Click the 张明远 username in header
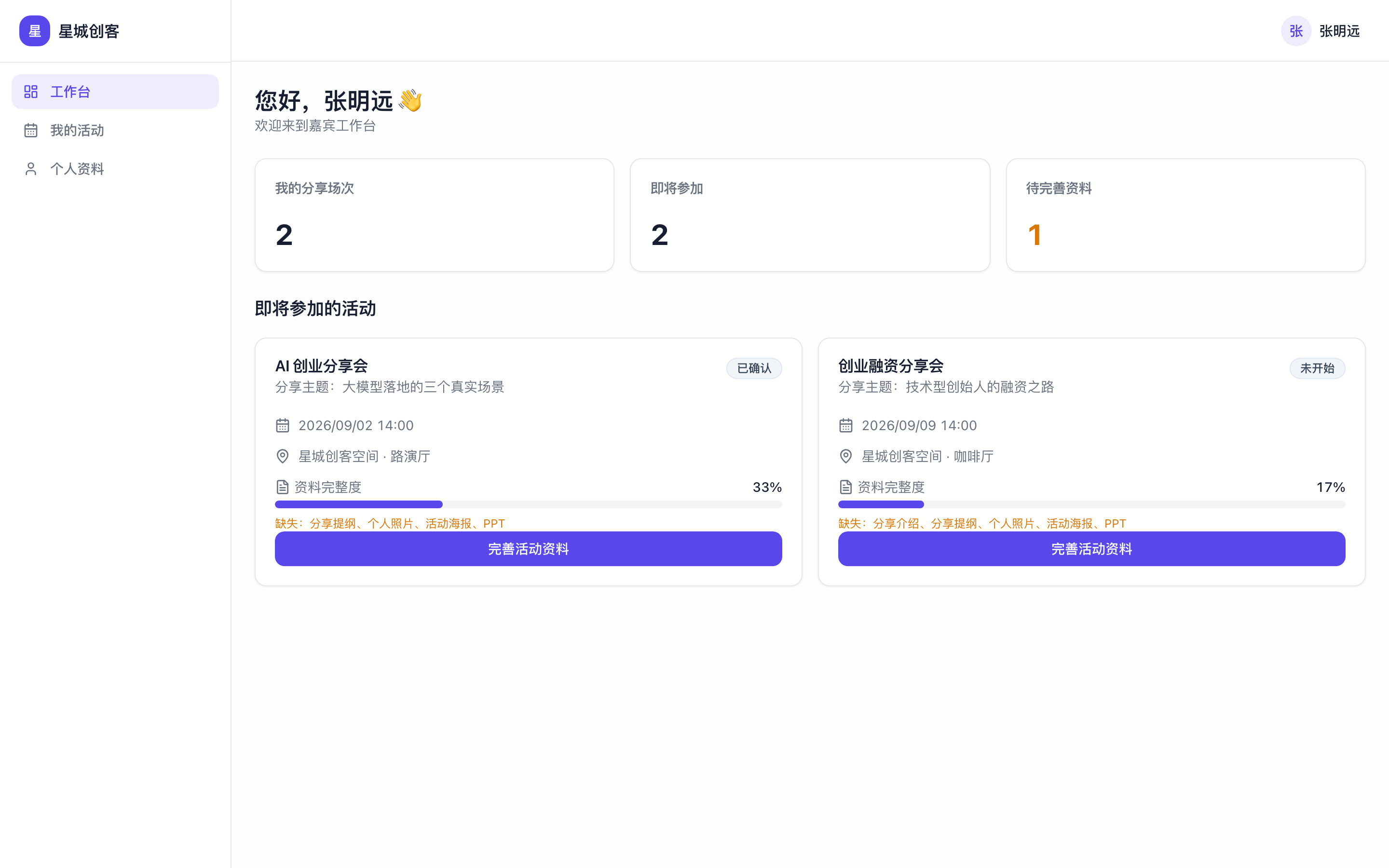Image resolution: width=1389 pixels, height=868 pixels. pos(1339,31)
